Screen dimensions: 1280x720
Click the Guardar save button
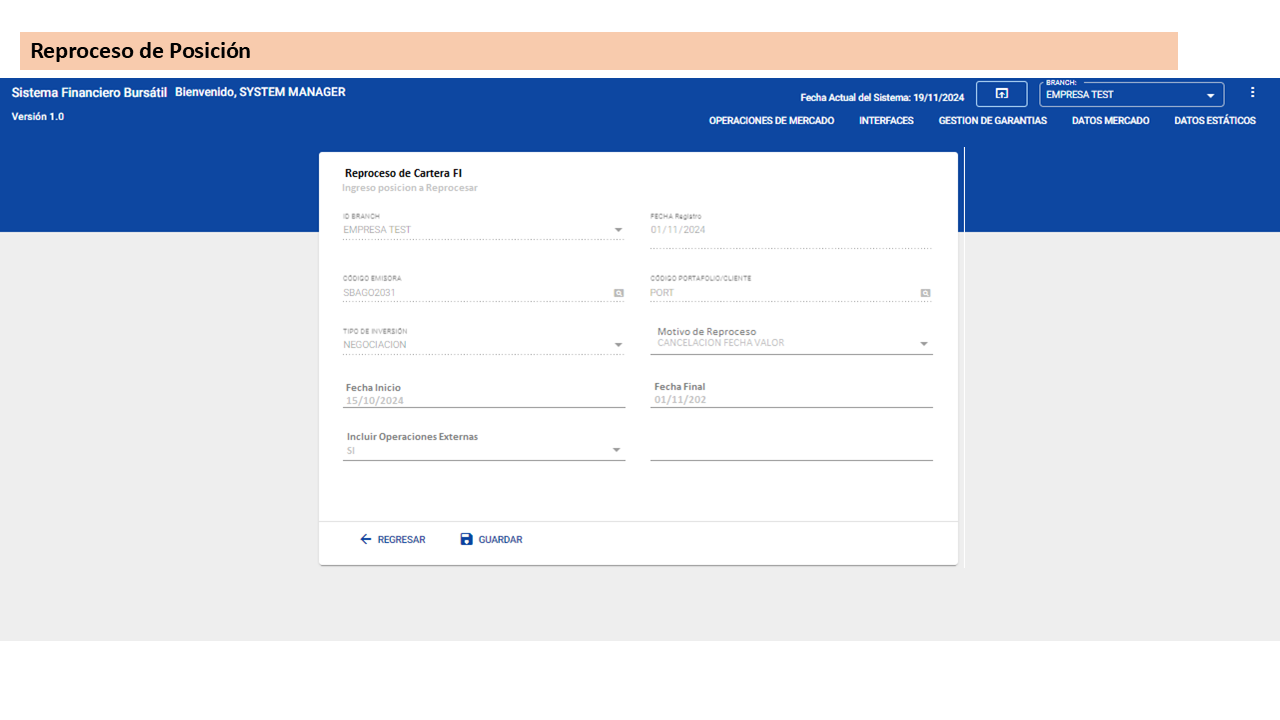tap(491, 540)
